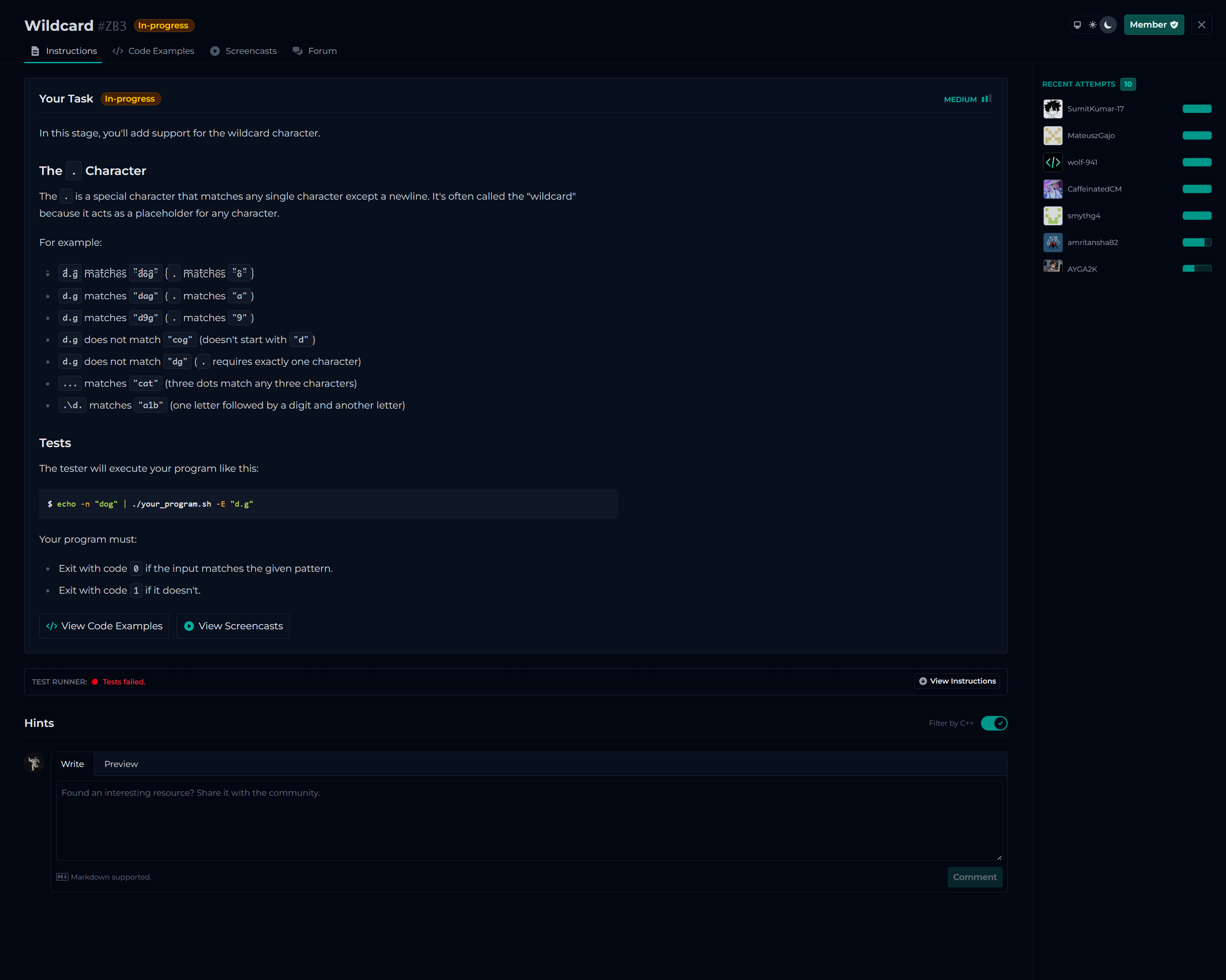Open SumitKumar-17's avatar in recent attempts
The image size is (1226, 980).
(x=1053, y=109)
